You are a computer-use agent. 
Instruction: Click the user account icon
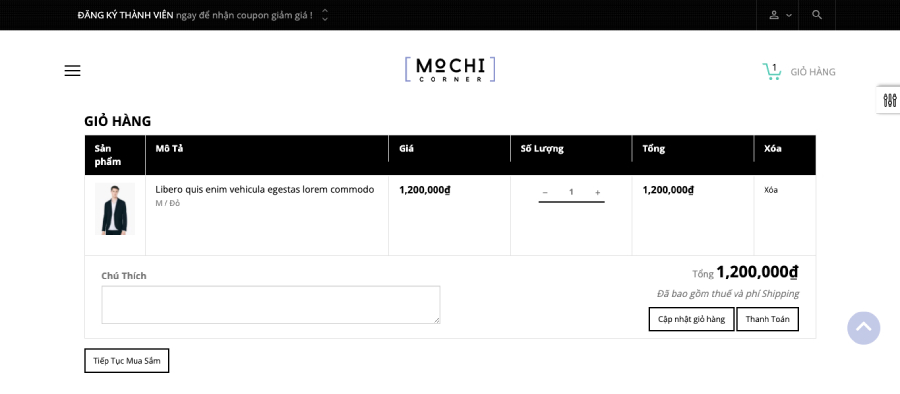point(774,16)
